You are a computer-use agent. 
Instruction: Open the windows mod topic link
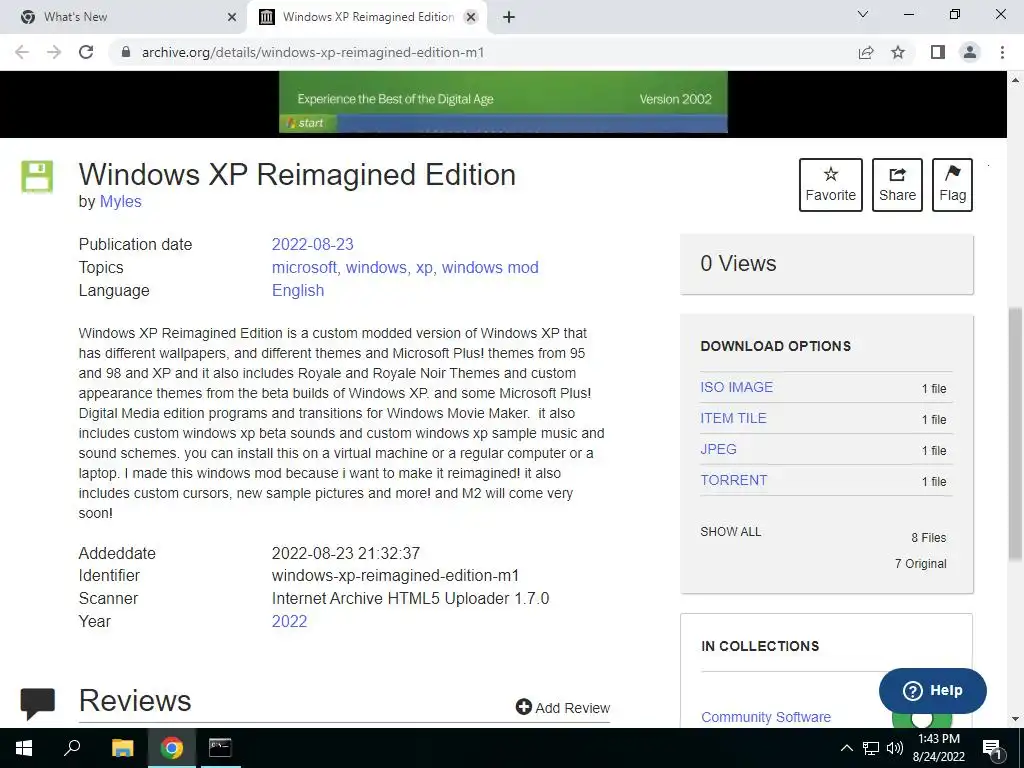pos(490,267)
